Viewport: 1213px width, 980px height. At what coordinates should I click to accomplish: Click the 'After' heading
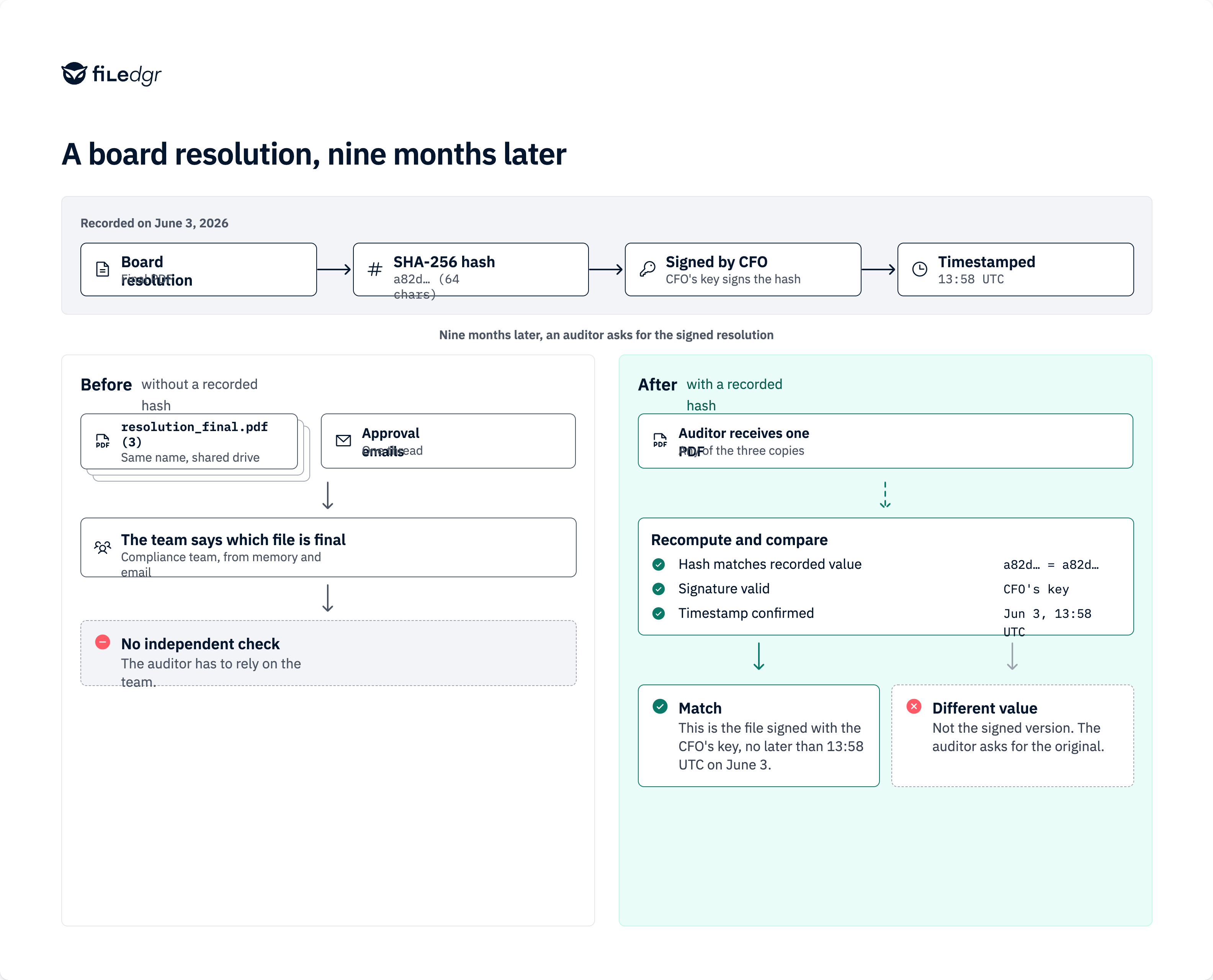(657, 384)
